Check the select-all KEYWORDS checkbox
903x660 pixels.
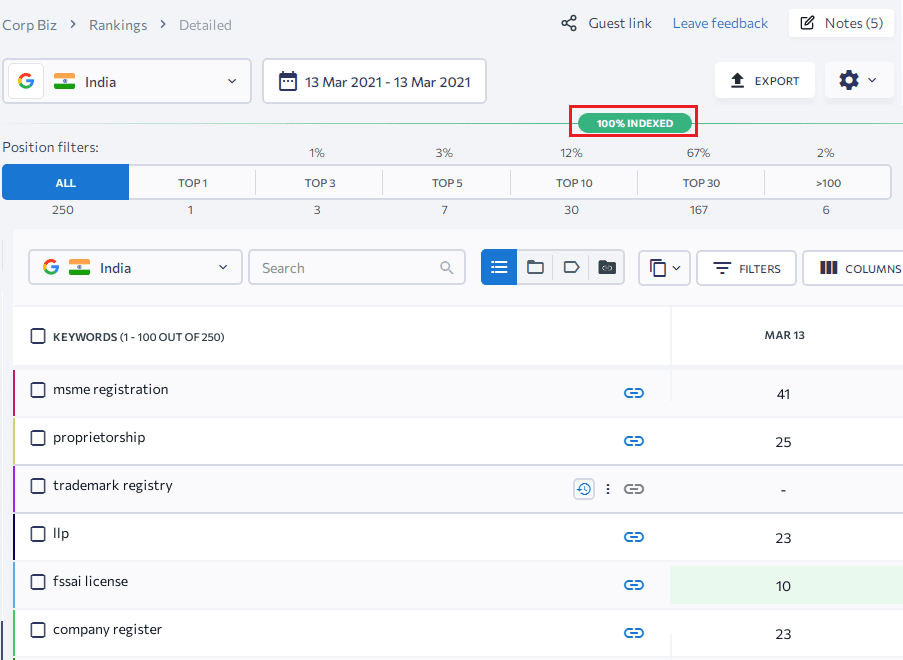click(x=38, y=336)
